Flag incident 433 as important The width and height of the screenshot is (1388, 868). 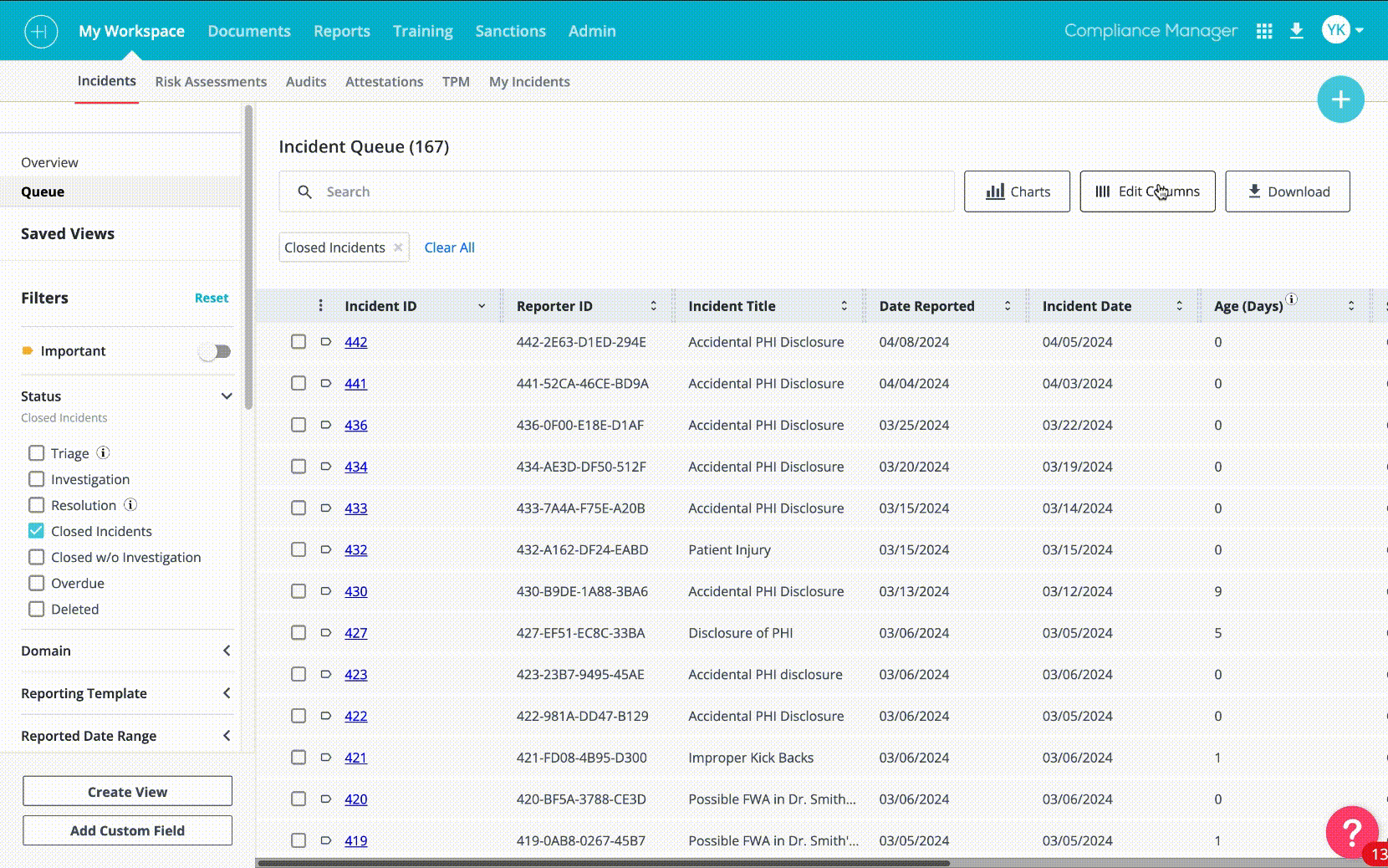pos(326,508)
